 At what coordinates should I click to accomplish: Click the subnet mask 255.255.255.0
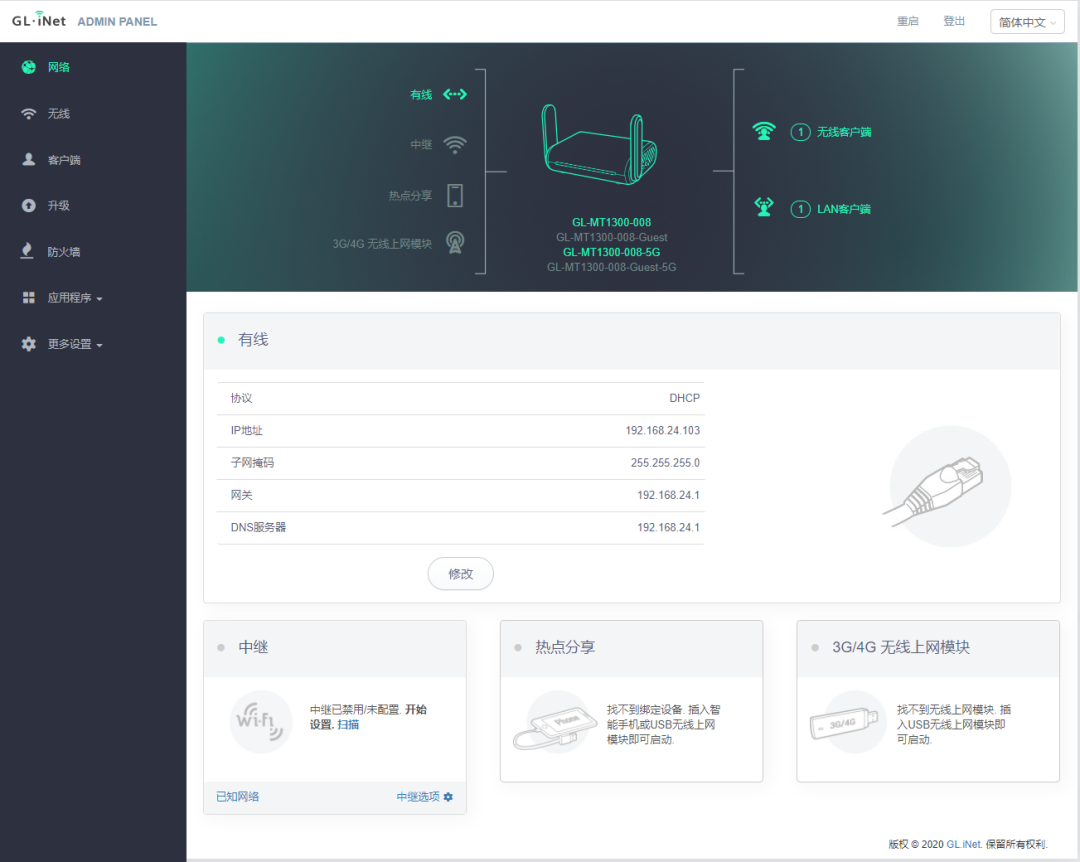[x=665, y=463]
